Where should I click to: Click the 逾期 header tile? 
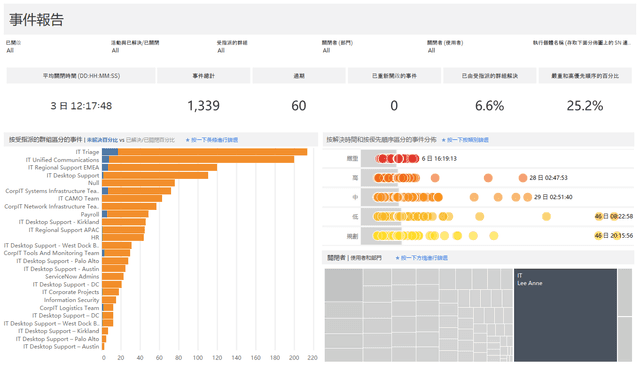coord(299,76)
